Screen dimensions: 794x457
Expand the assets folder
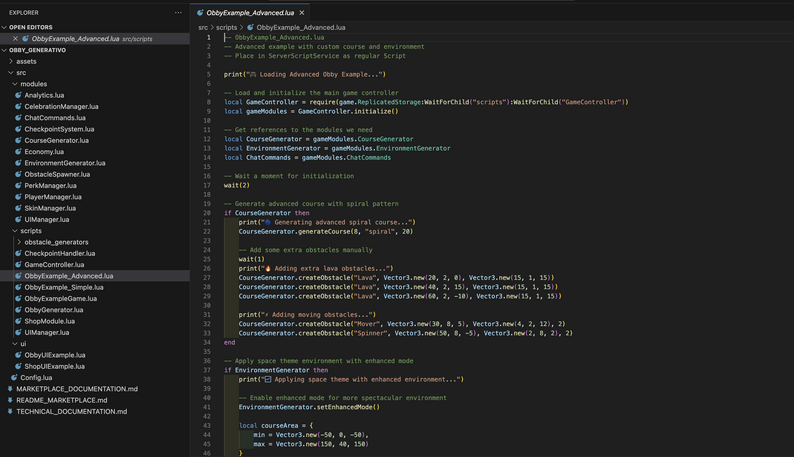pyautogui.click(x=9, y=62)
